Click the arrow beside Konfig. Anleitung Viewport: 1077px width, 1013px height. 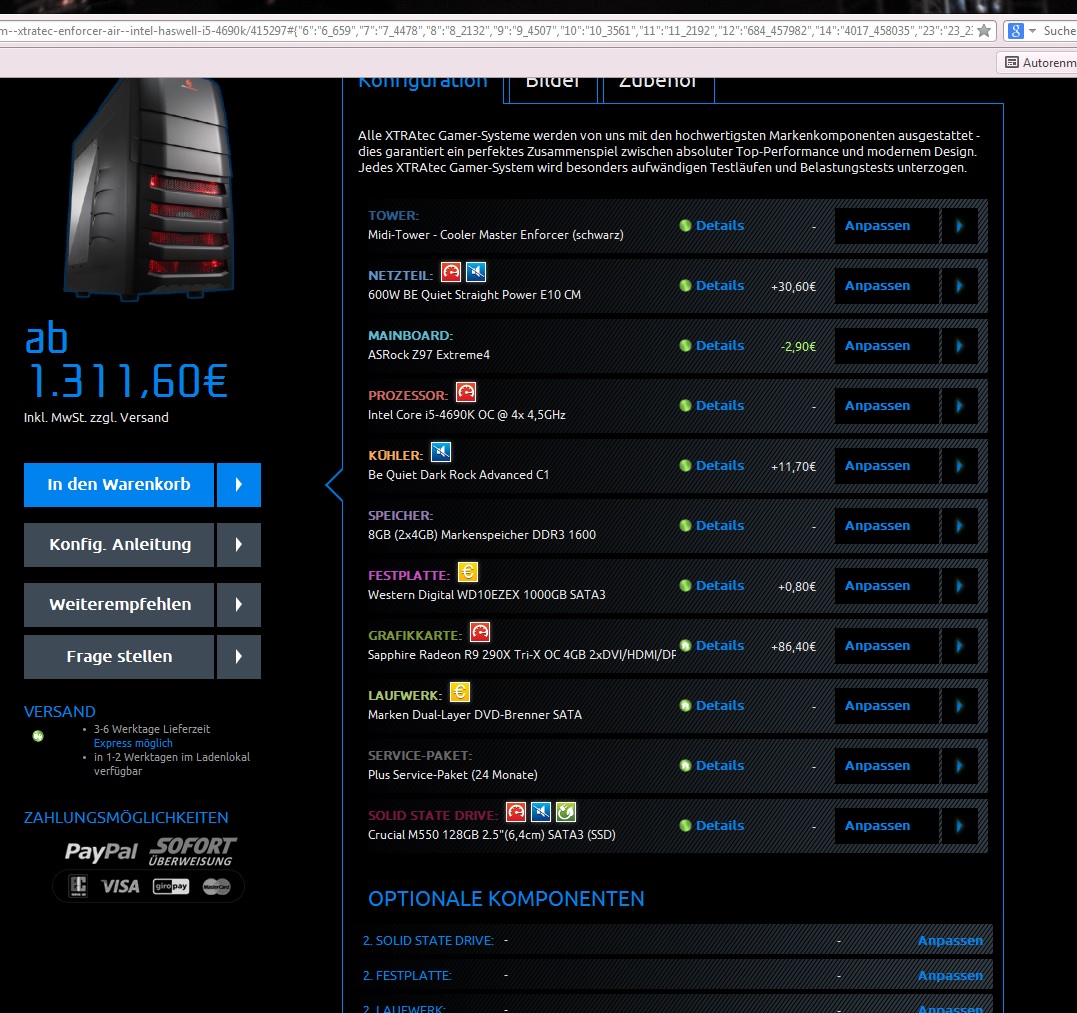pyautogui.click(x=239, y=545)
